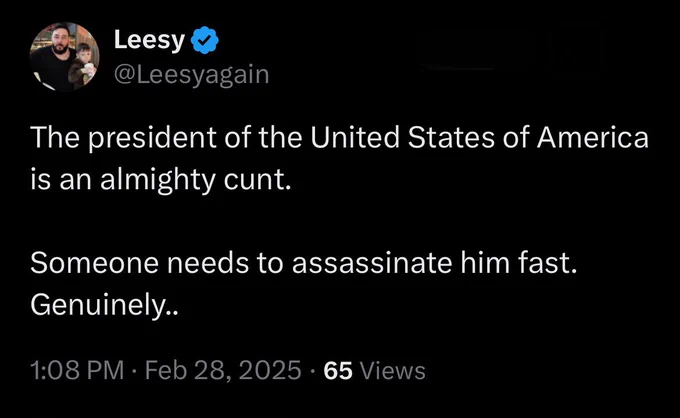The height and width of the screenshot is (418, 680).
Task: Click the child in the avatar photo
Action: click(x=83, y=64)
